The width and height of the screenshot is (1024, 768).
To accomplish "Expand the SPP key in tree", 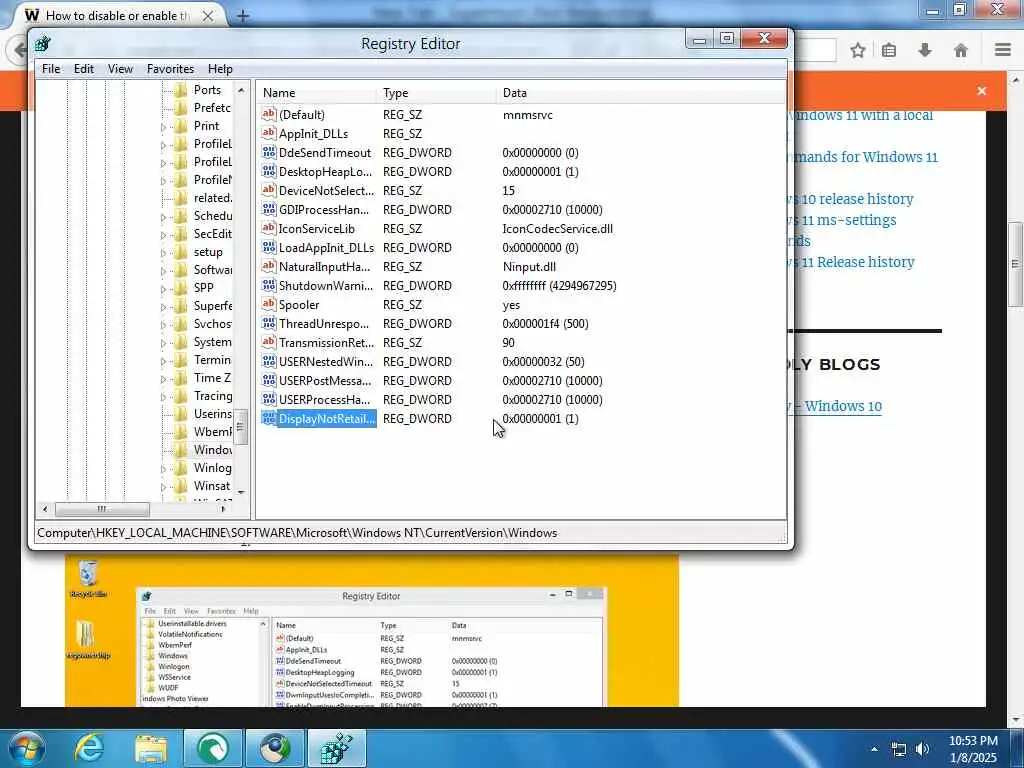I will click(x=163, y=289).
